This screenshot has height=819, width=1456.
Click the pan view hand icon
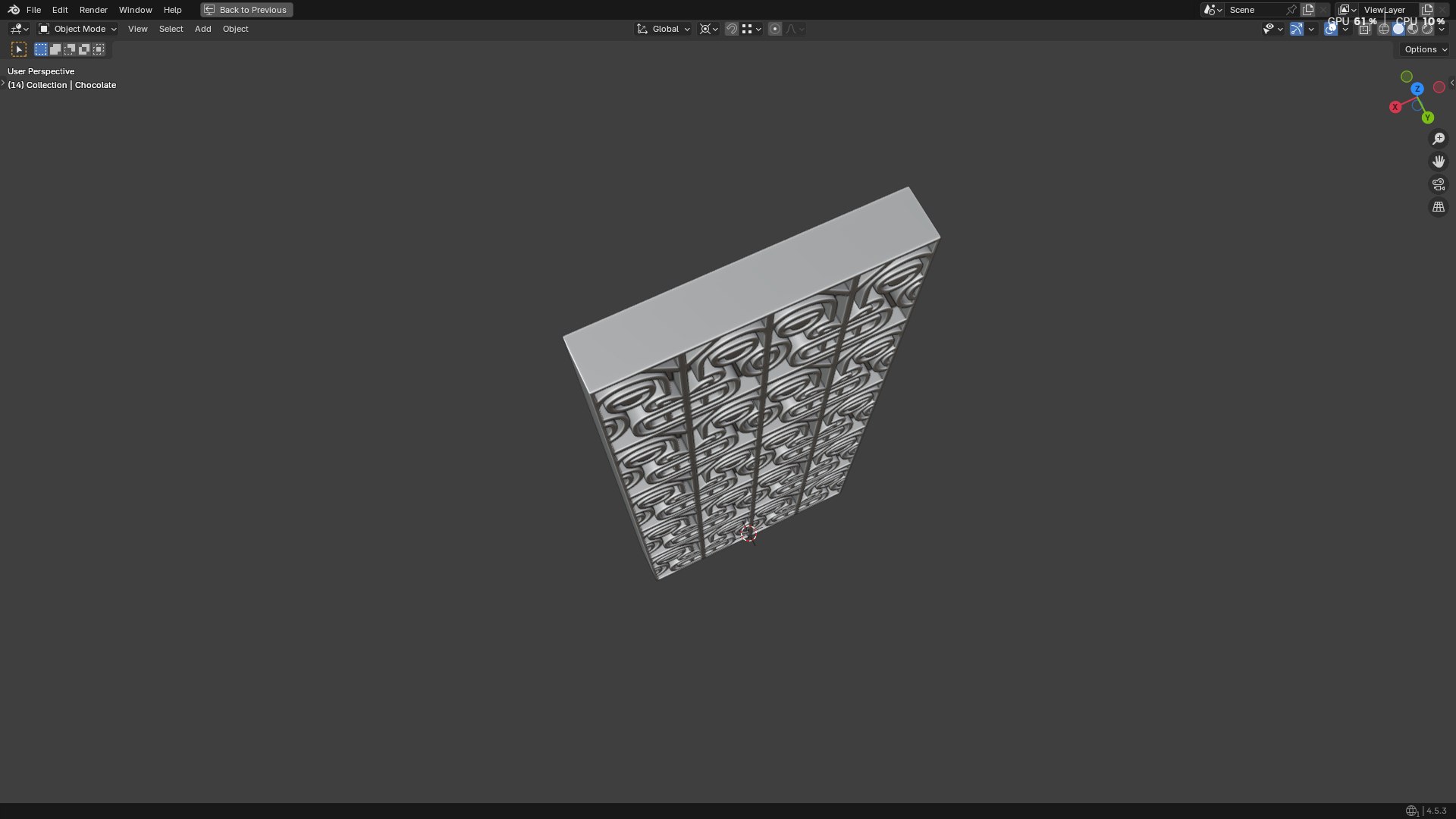pos(1438,162)
